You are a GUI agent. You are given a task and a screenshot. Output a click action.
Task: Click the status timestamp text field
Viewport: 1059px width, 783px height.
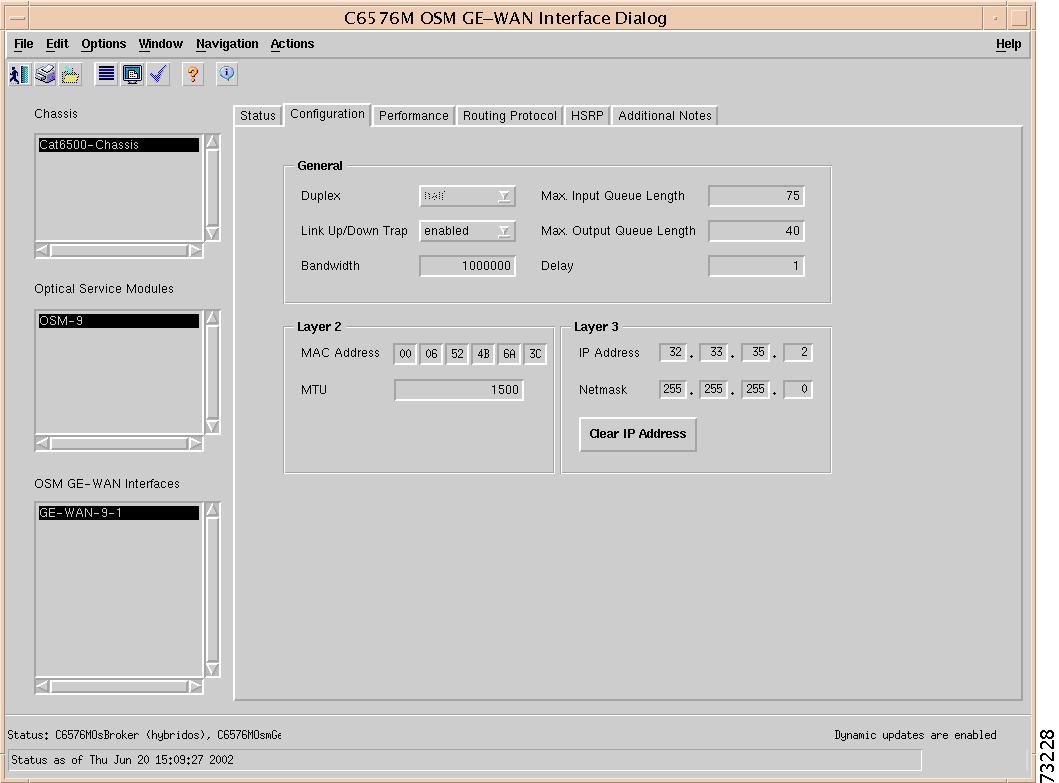pyautogui.click(x=465, y=759)
